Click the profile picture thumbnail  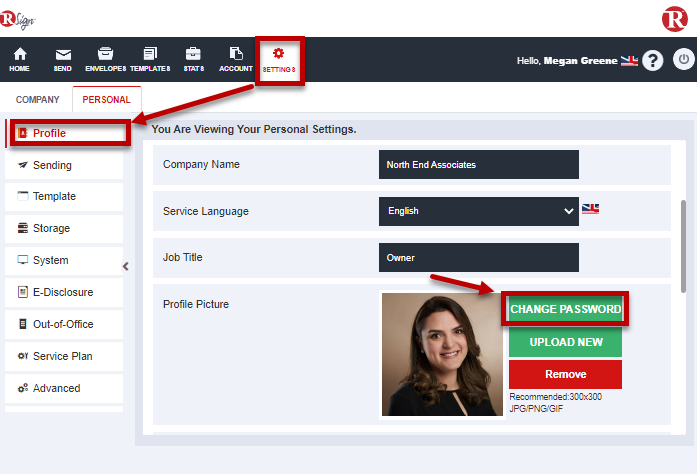pos(442,354)
